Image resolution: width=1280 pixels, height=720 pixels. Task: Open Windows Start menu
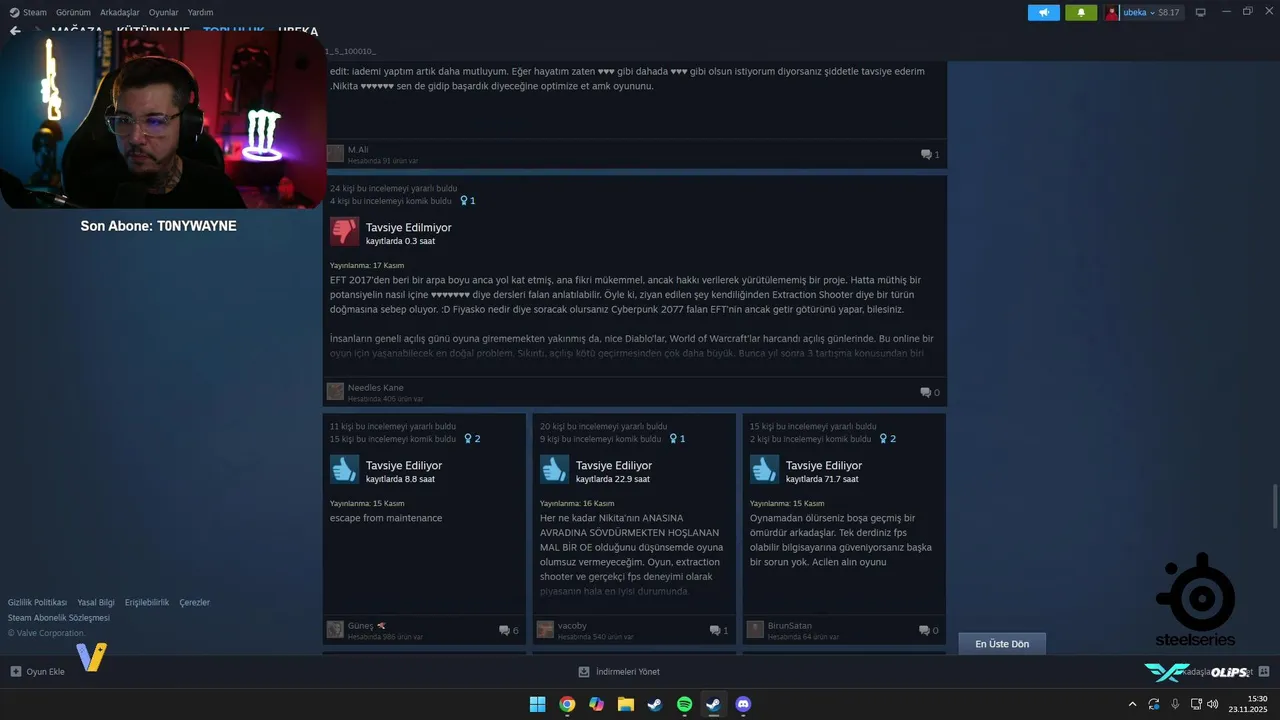click(537, 704)
